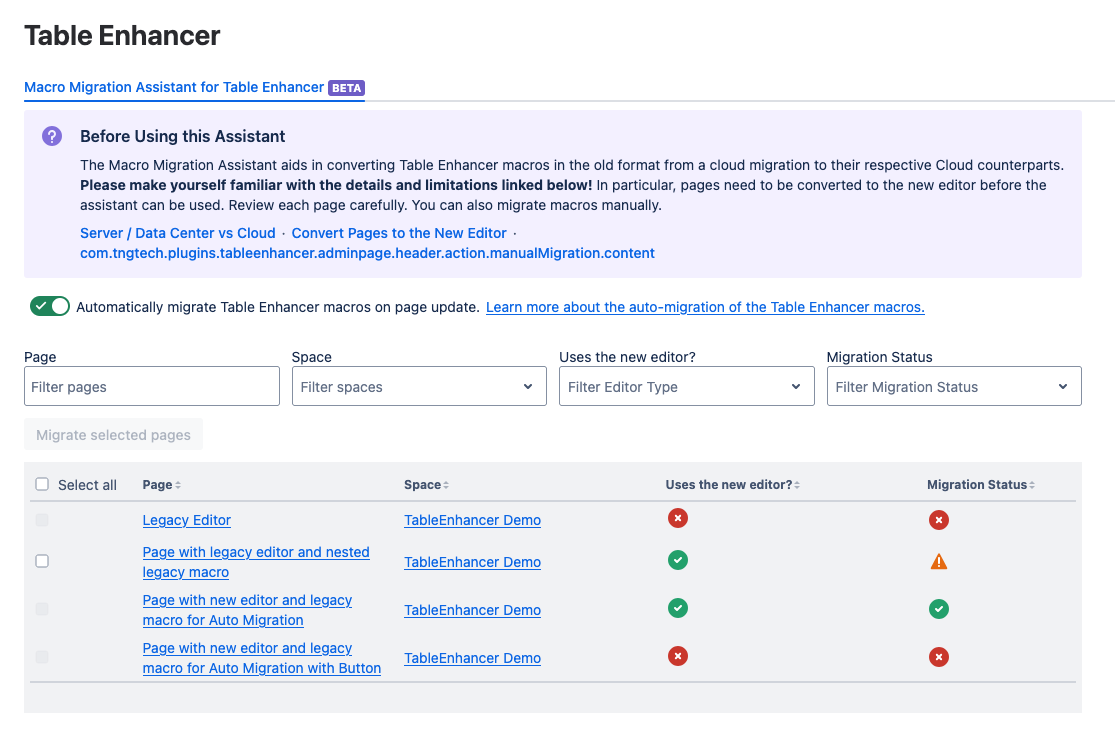Open Learn more about auto-migration link
The width and height of the screenshot is (1115, 741).
[x=705, y=308]
